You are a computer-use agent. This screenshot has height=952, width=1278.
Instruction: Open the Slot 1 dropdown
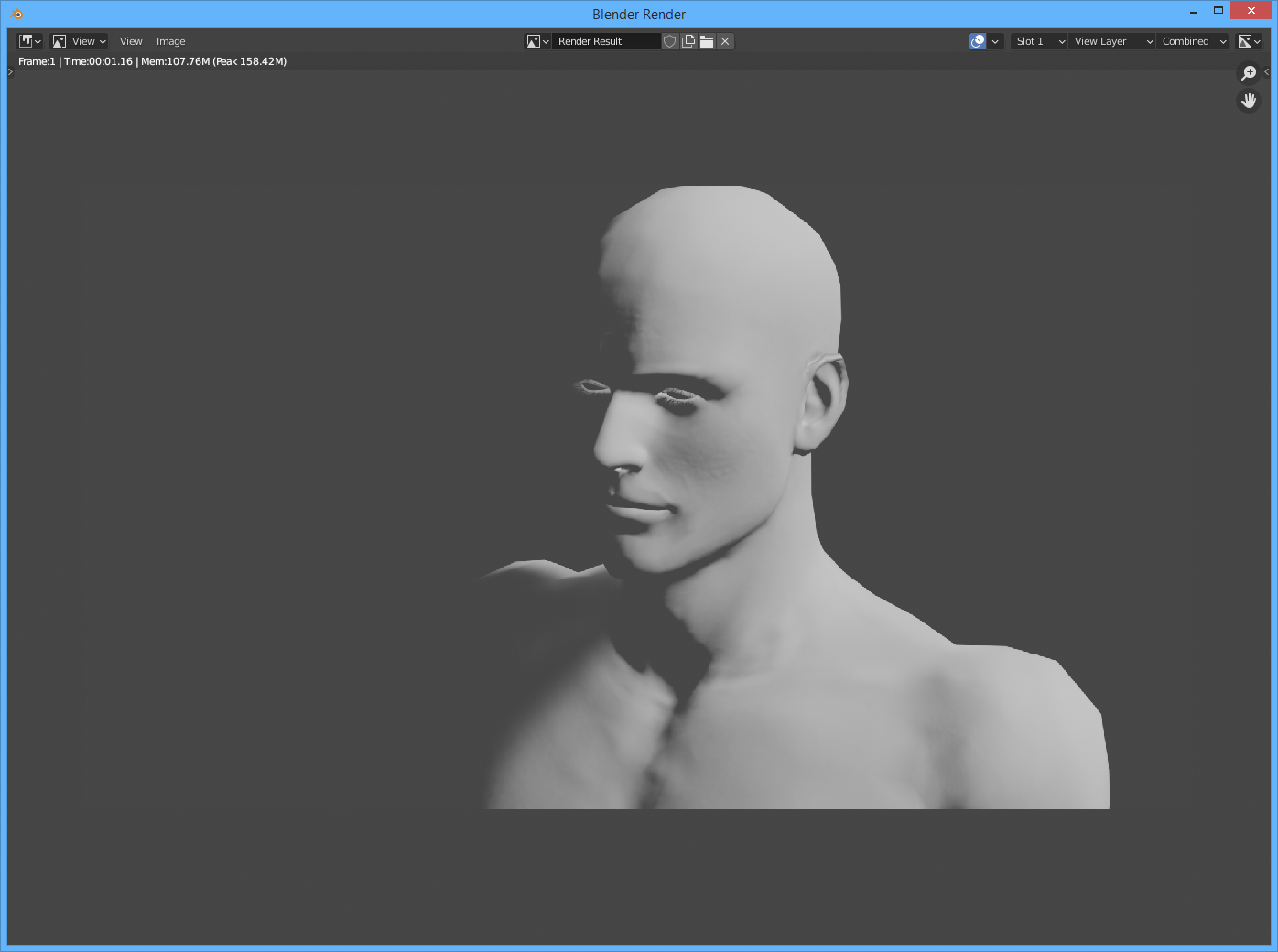(1038, 41)
